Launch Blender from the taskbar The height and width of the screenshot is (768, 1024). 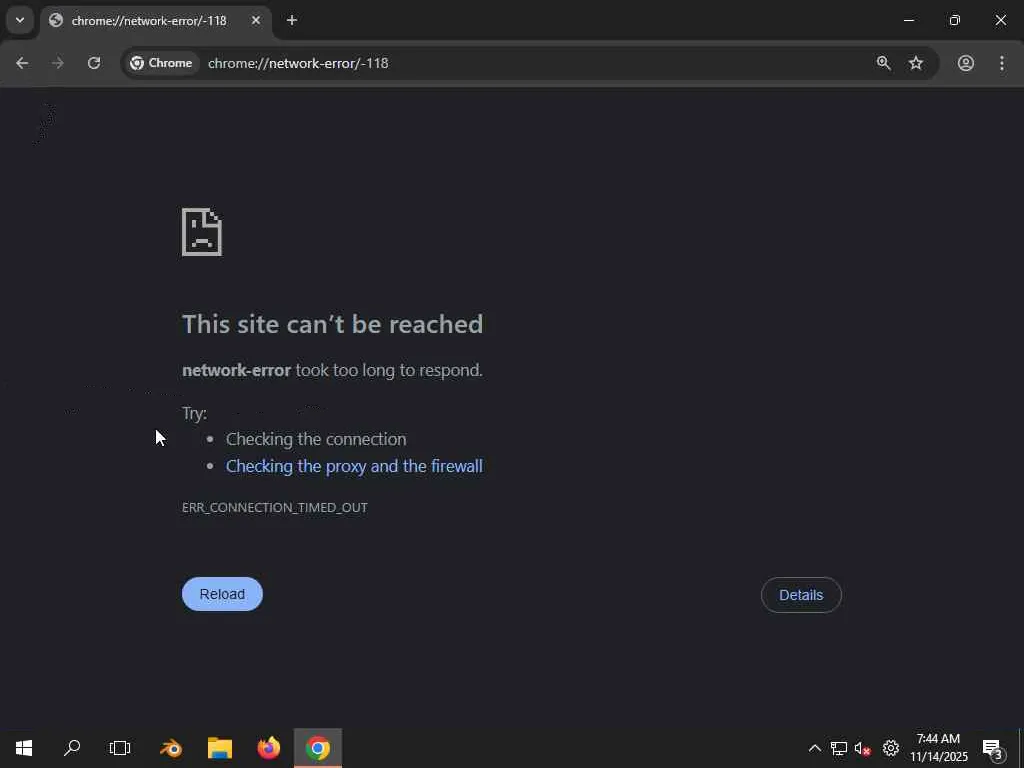(x=171, y=748)
